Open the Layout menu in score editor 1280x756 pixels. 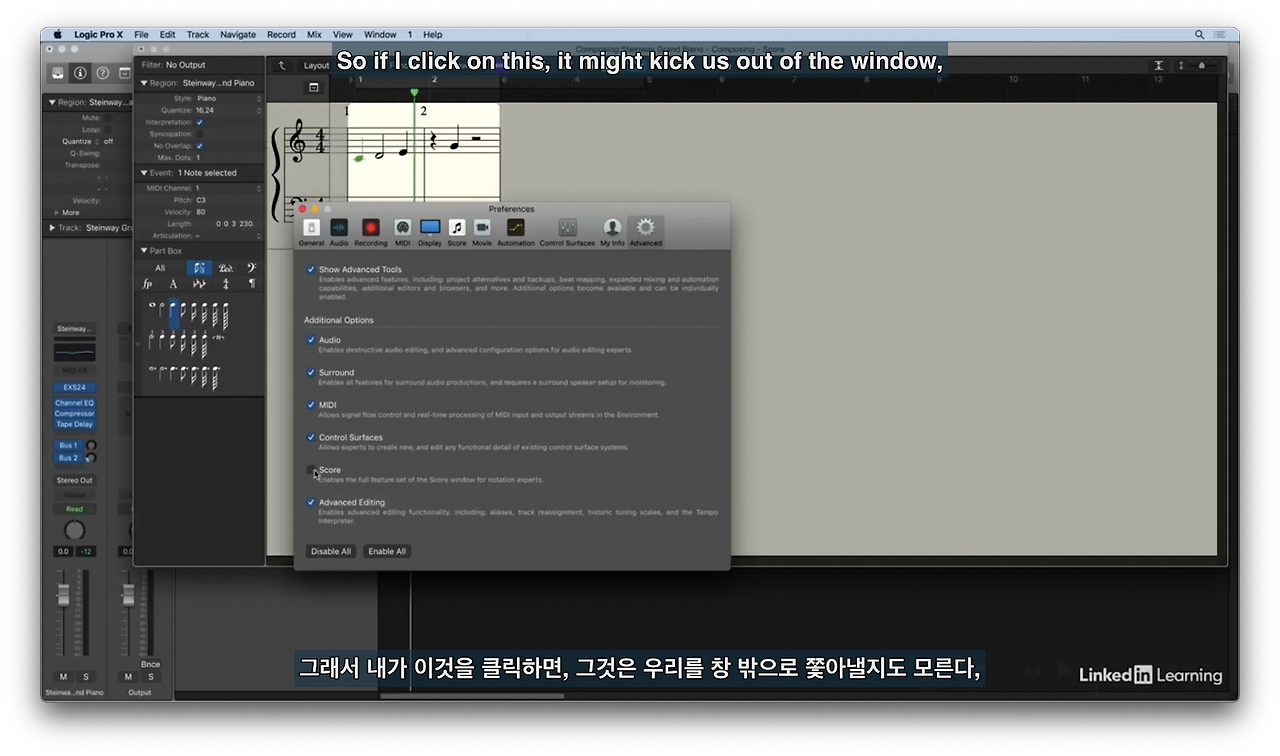[x=316, y=66]
